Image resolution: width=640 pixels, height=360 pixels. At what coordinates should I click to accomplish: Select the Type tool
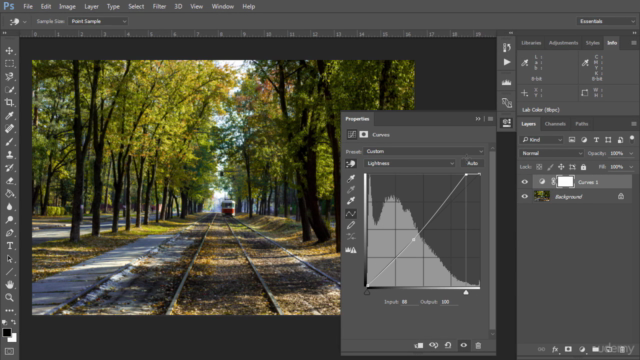(9, 246)
